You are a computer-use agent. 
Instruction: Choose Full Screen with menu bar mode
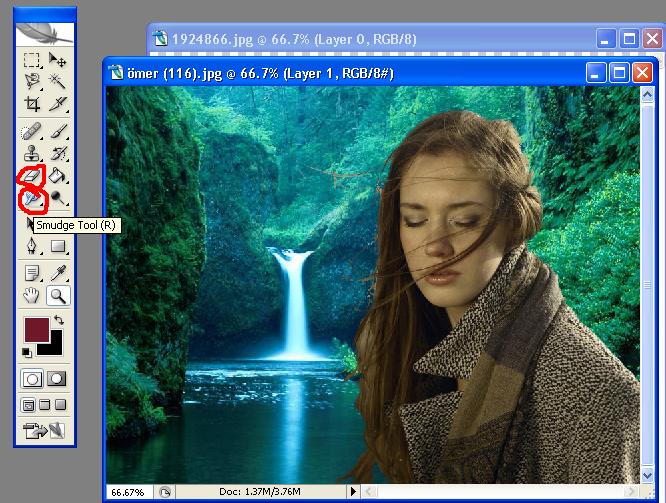(45, 405)
